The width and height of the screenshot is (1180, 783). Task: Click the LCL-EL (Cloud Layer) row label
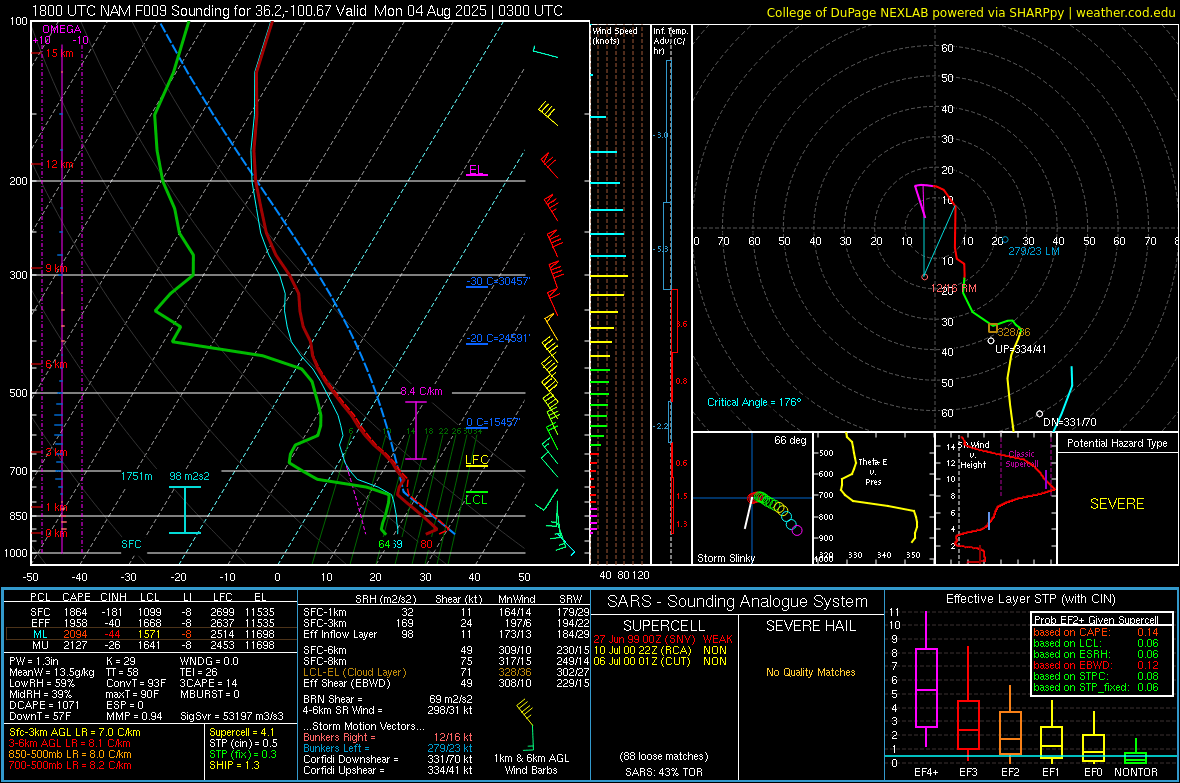(x=354, y=672)
